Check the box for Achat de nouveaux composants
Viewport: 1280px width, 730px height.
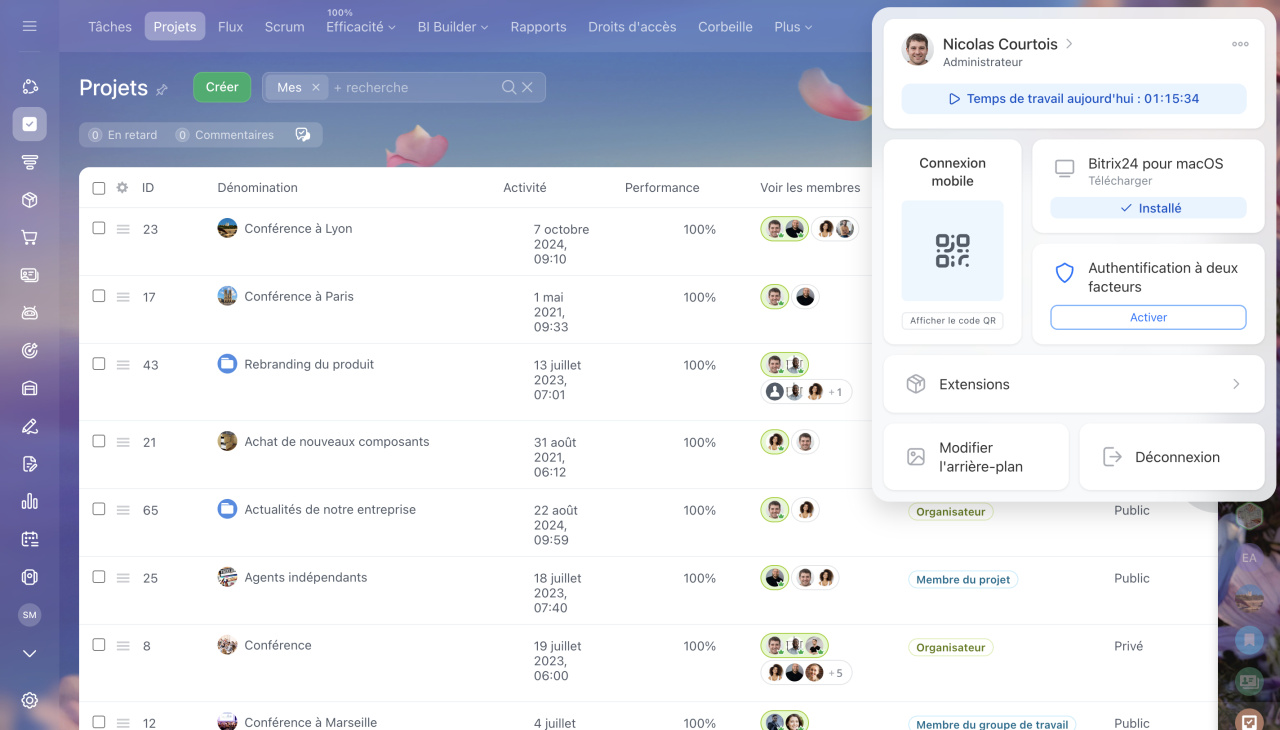coord(99,441)
